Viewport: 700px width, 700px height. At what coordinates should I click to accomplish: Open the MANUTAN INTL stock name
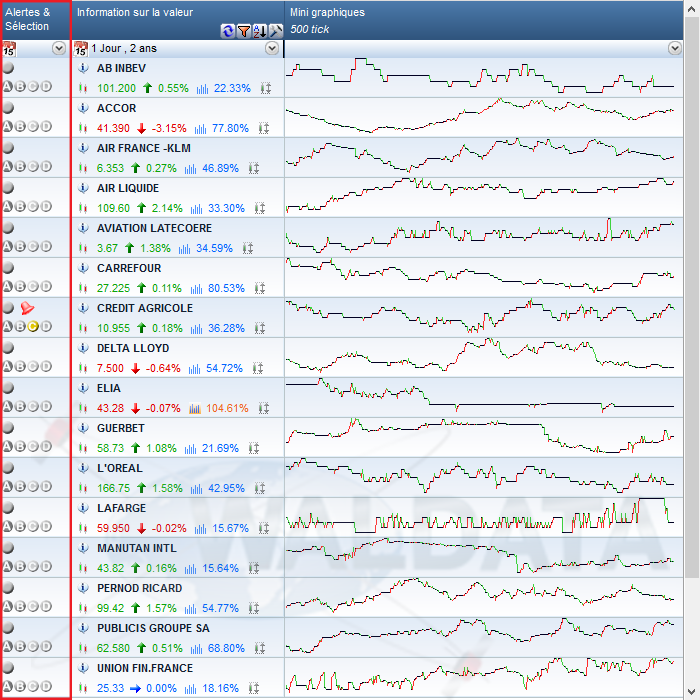[137, 548]
